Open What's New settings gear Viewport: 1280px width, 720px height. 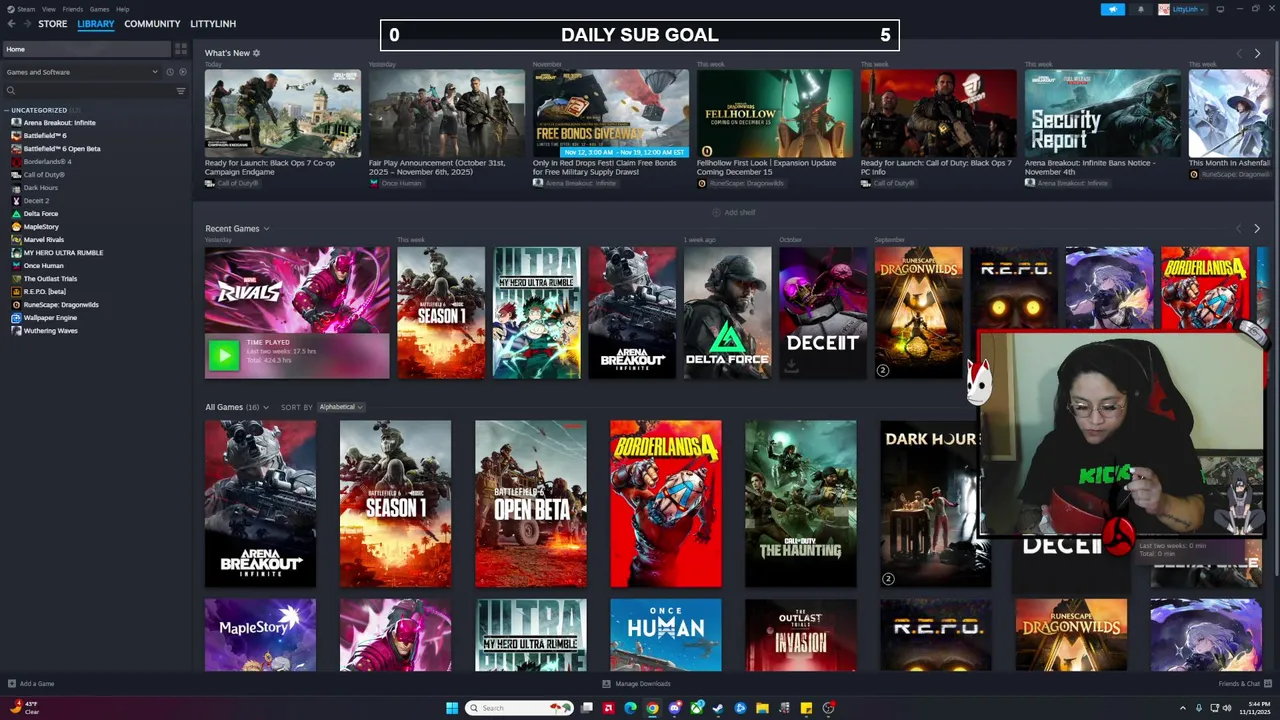256,53
